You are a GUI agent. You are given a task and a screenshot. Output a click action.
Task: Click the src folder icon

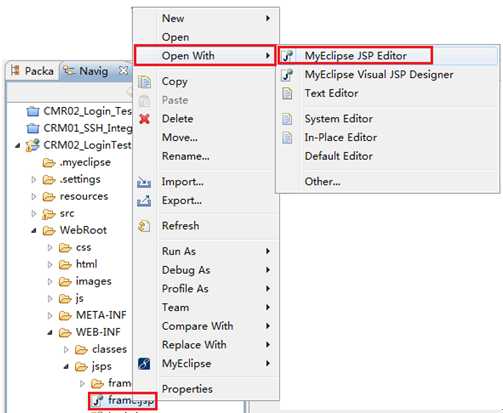(x=49, y=214)
